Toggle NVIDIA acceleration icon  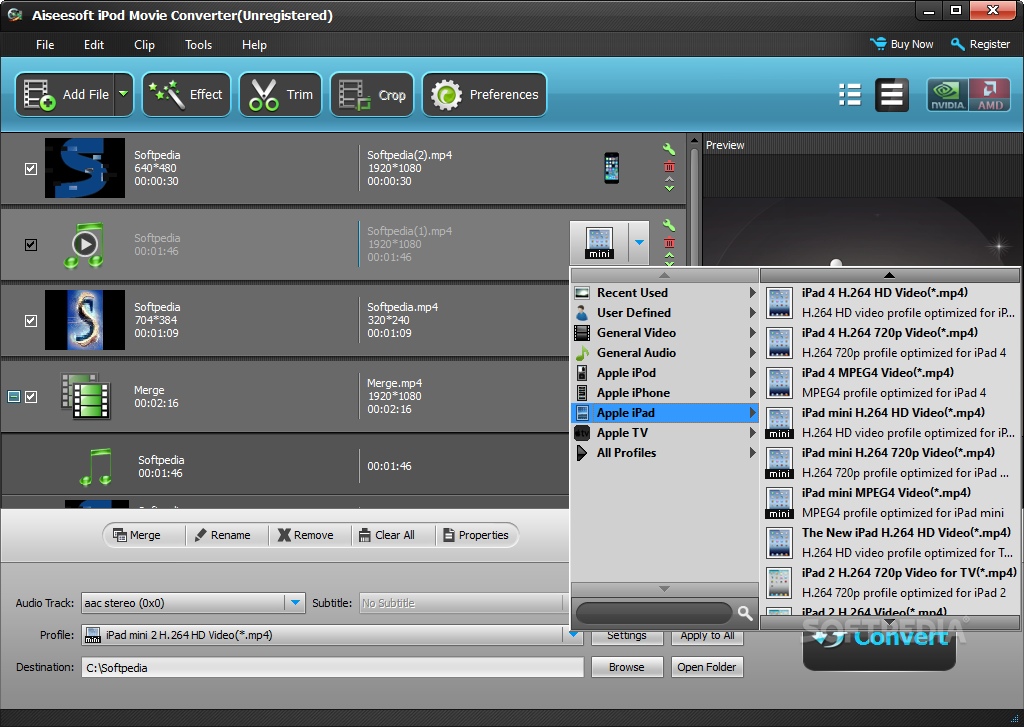pos(948,95)
